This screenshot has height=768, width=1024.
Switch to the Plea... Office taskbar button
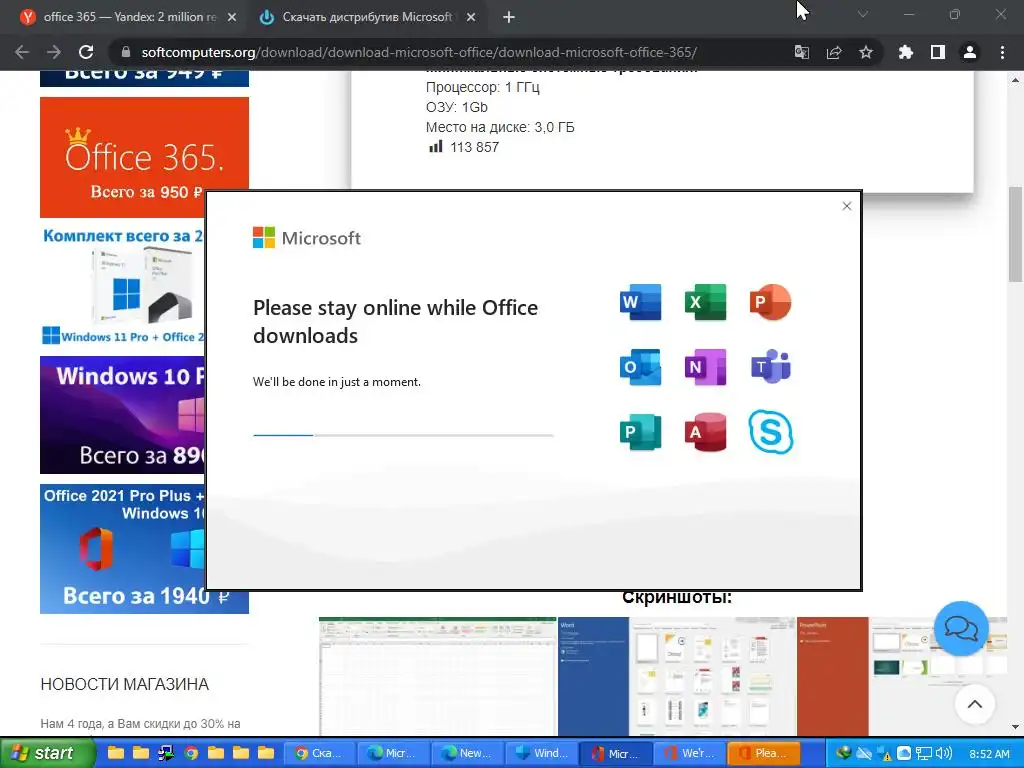(762, 753)
